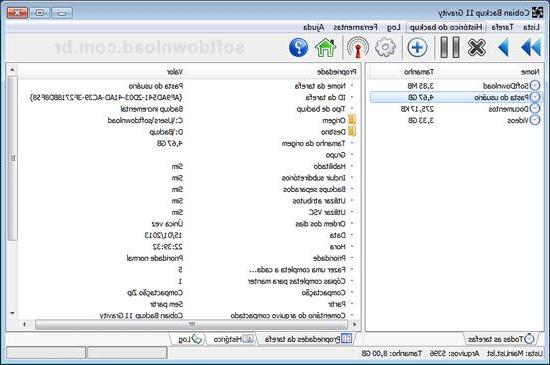
Task: Click the Prioridade normal value
Action: [155, 258]
